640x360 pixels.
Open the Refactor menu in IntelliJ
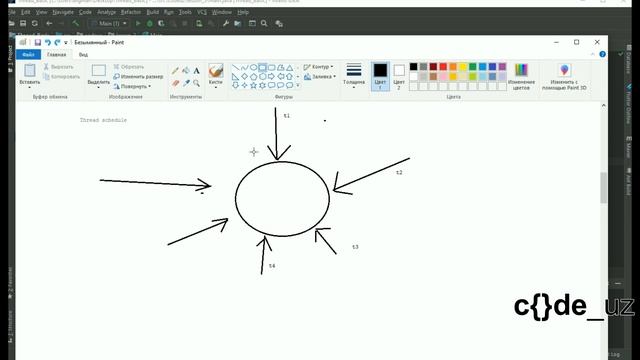pyautogui.click(x=131, y=12)
